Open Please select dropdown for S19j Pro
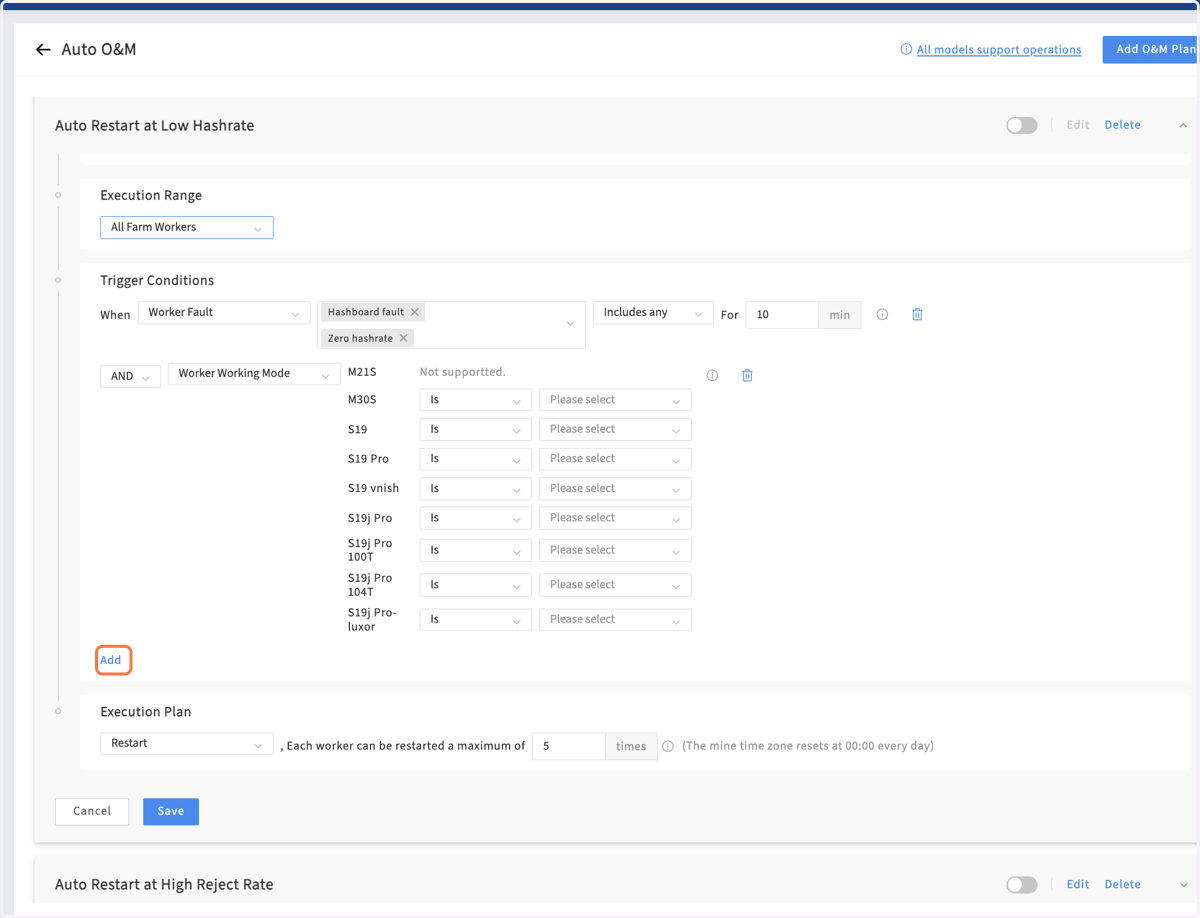This screenshot has height=918, width=1200. pos(615,518)
